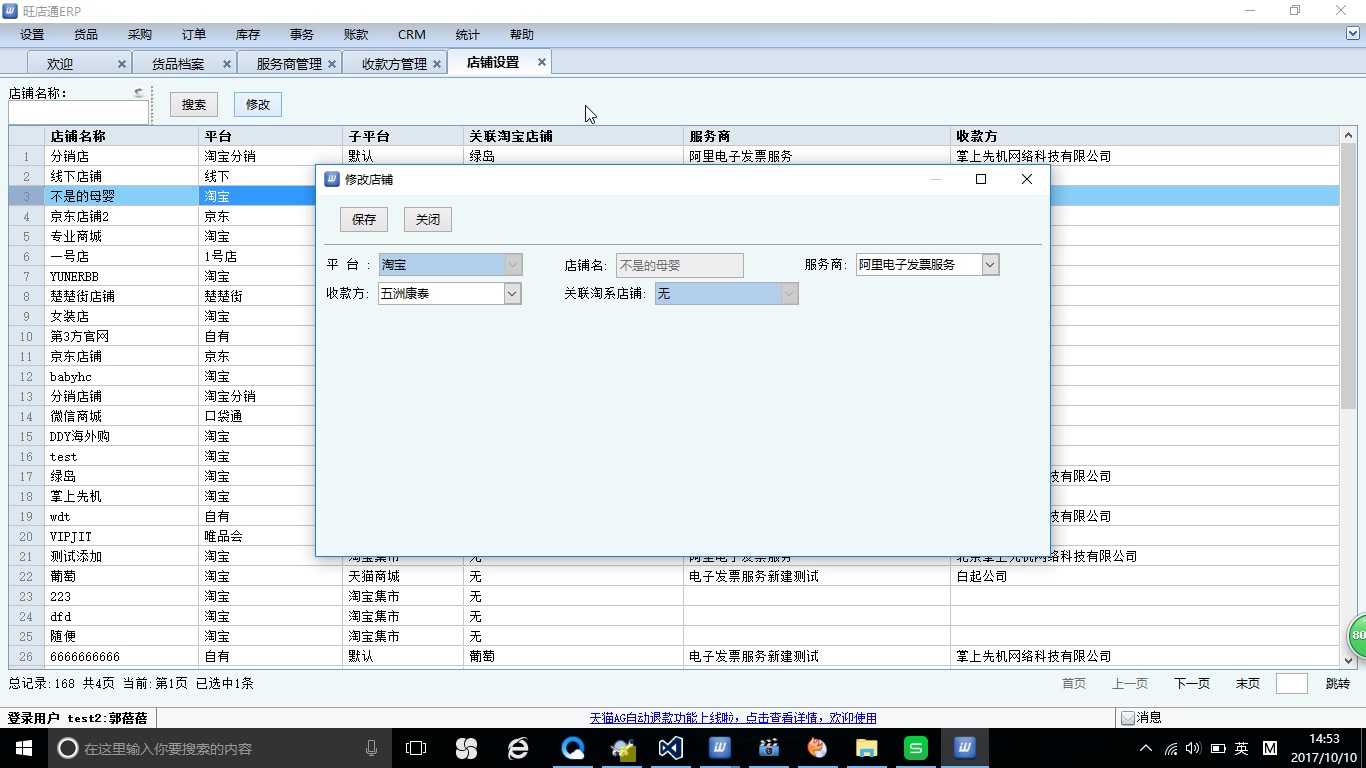Open Visual Studio from the taskbar
The width and height of the screenshot is (1366, 768).
pyautogui.click(x=669, y=748)
